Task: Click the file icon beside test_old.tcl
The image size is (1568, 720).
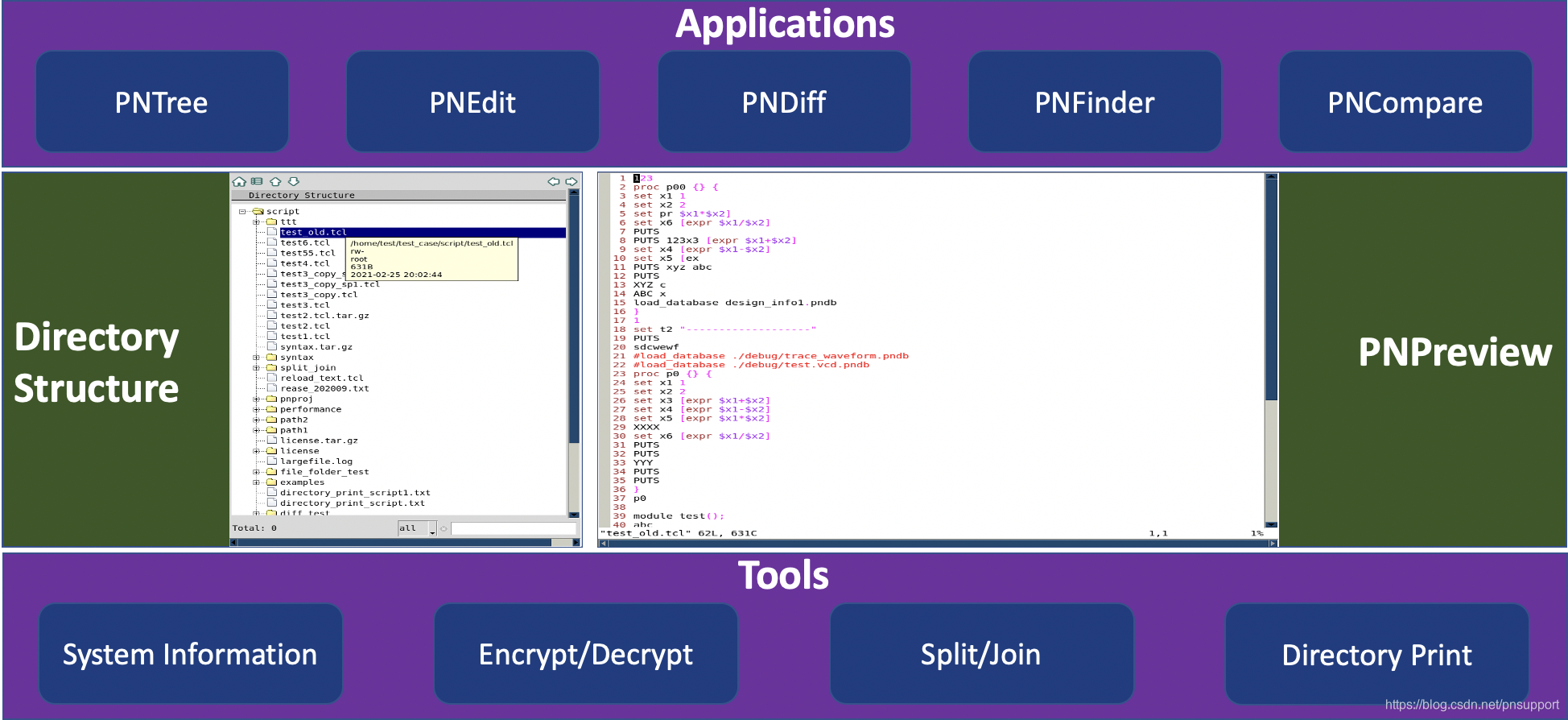Action: 272,232
